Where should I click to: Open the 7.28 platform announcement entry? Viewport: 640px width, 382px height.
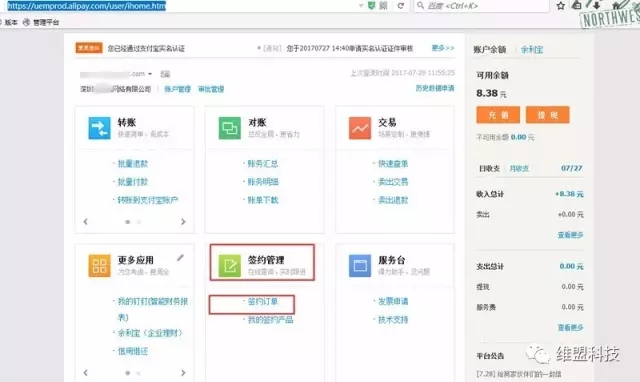click(x=519, y=374)
